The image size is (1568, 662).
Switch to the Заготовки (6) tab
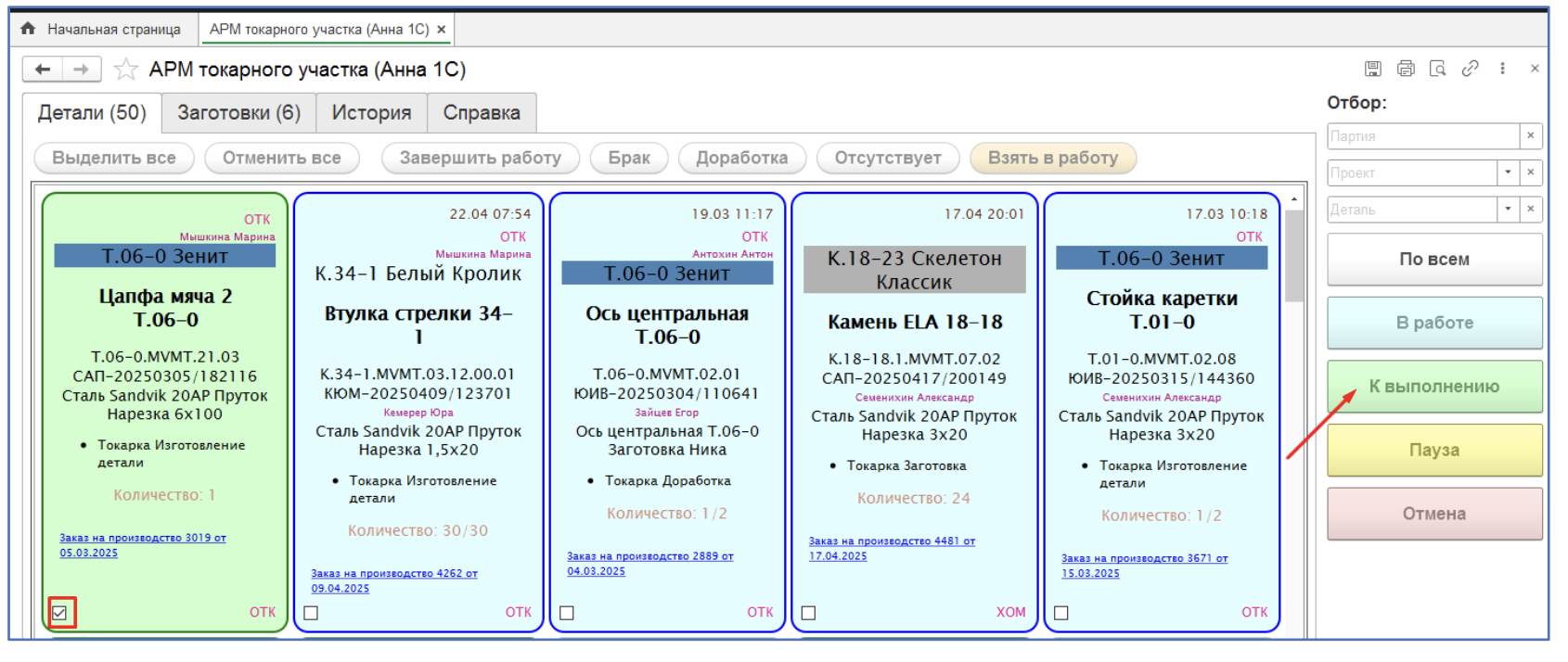coord(238,113)
